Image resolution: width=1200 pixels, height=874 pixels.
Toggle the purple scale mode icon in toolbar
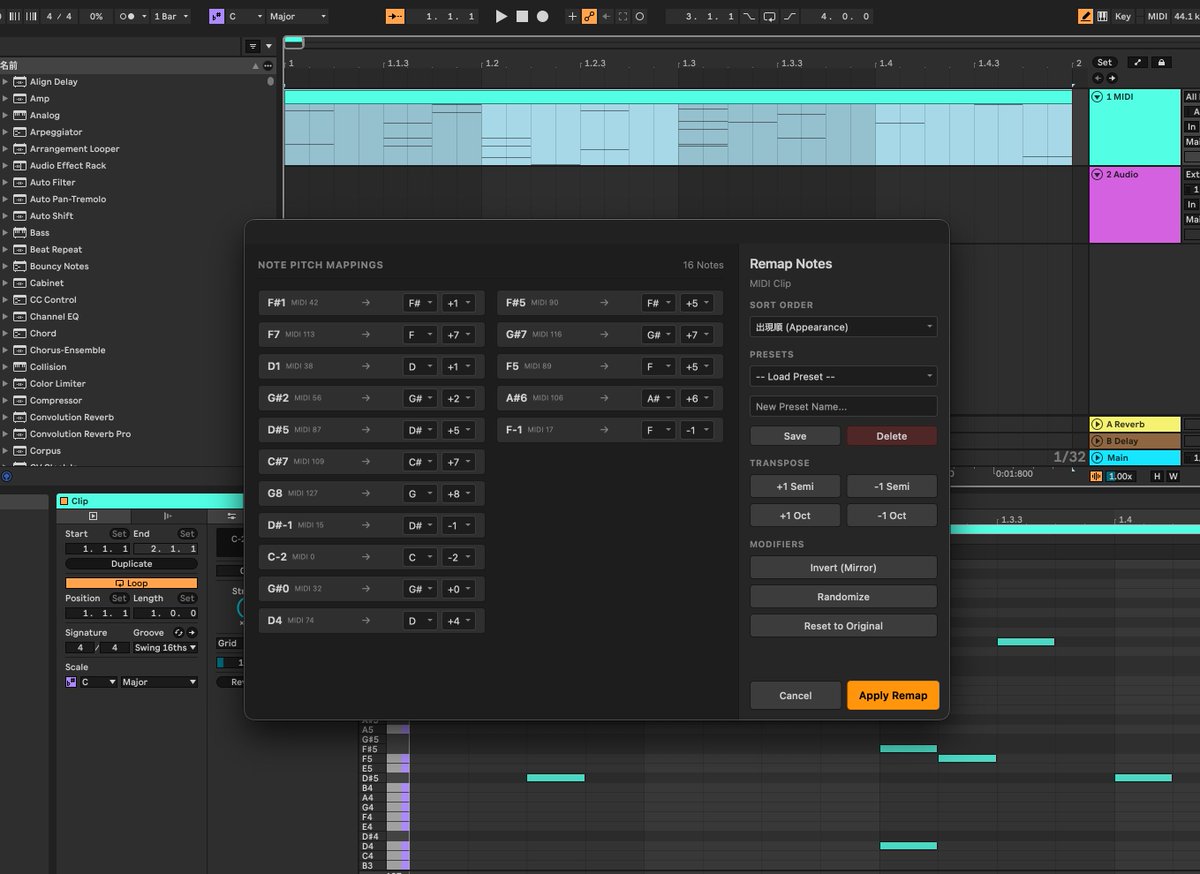[x=217, y=16]
